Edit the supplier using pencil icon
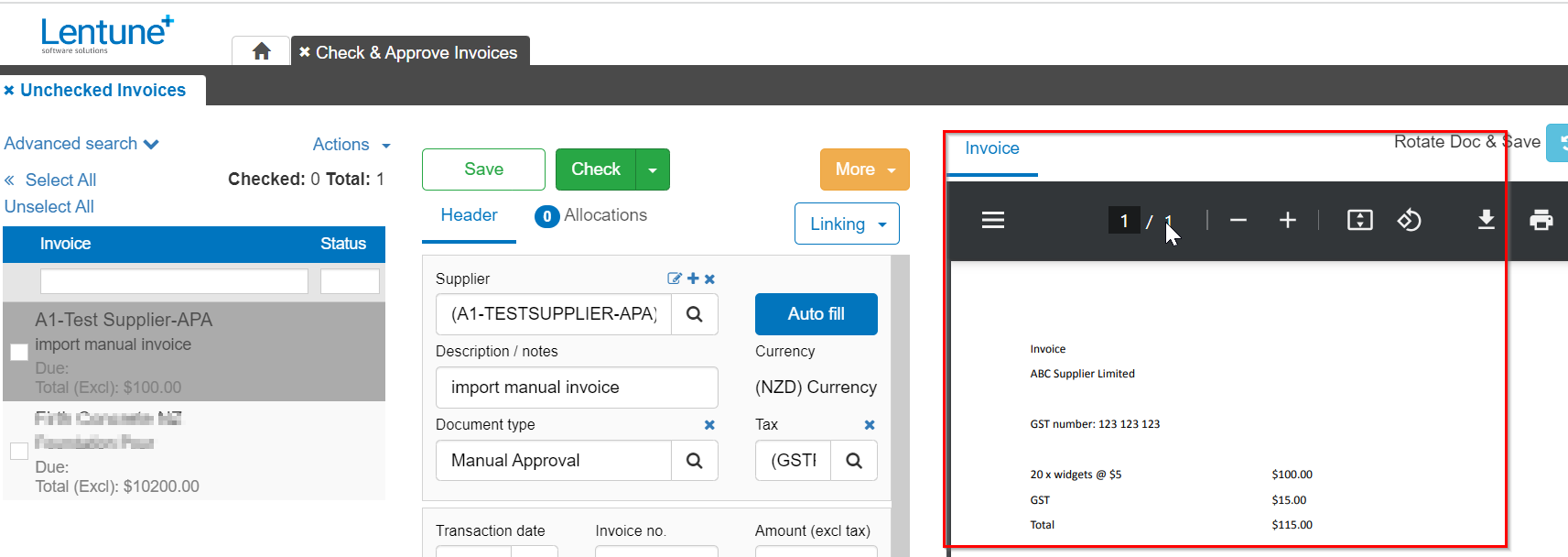This screenshot has width=1568, height=557. coord(675,278)
